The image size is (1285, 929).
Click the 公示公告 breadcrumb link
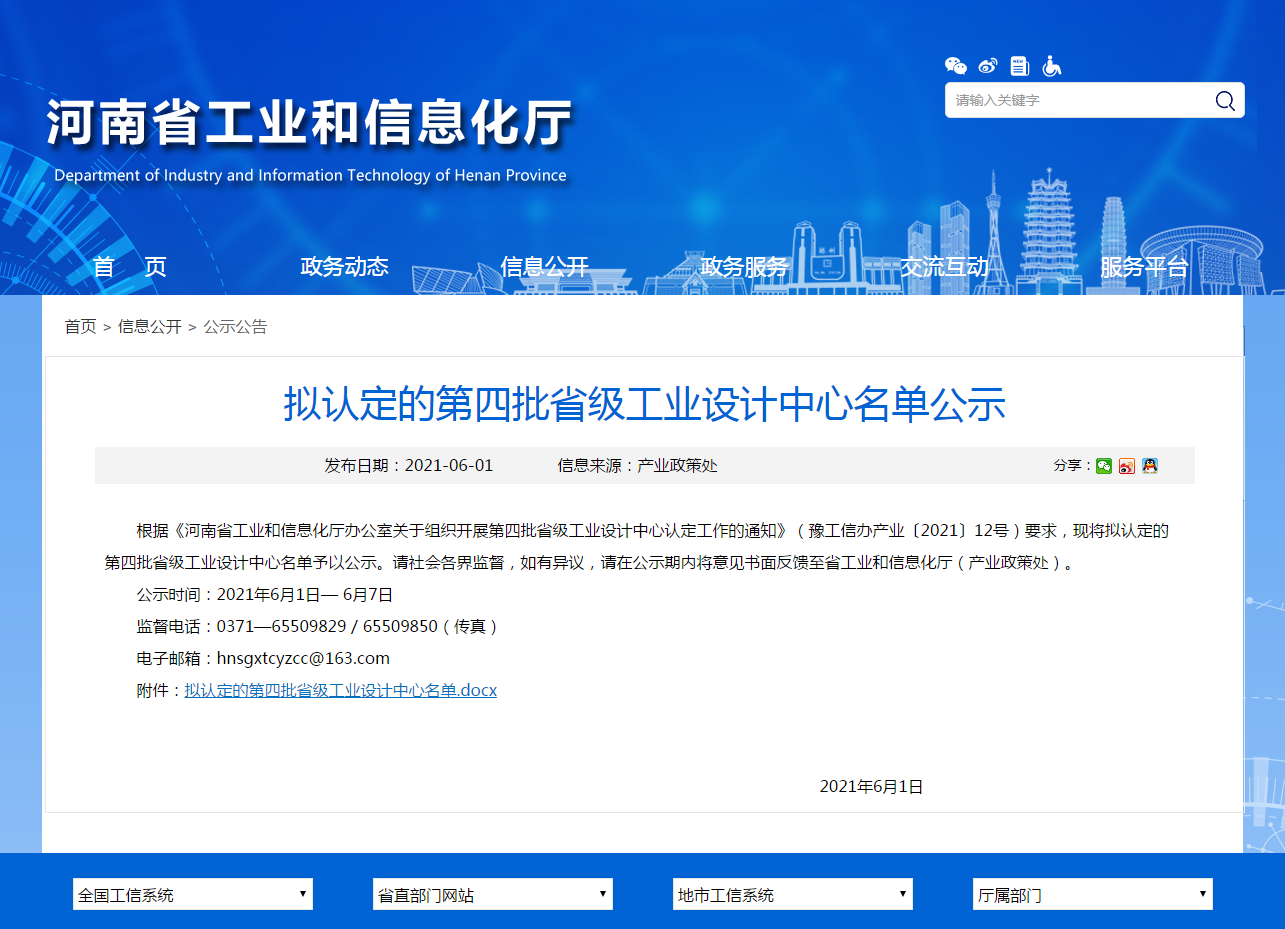235,327
